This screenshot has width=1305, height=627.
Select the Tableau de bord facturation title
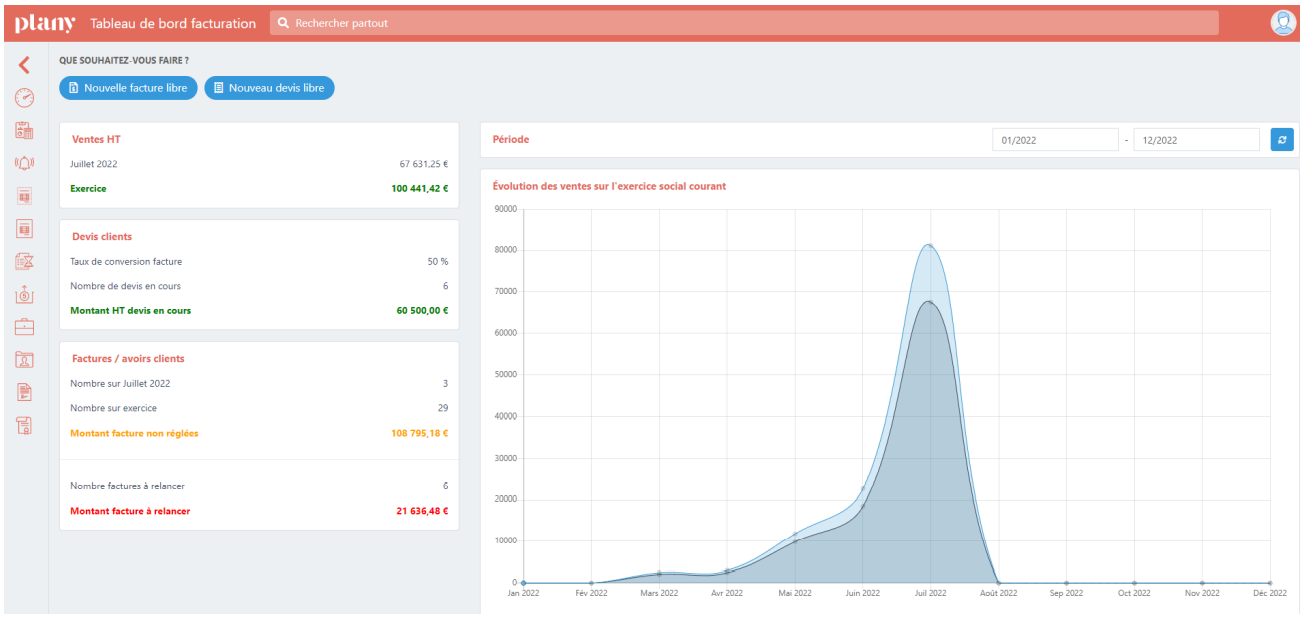click(x=173, y=23)
